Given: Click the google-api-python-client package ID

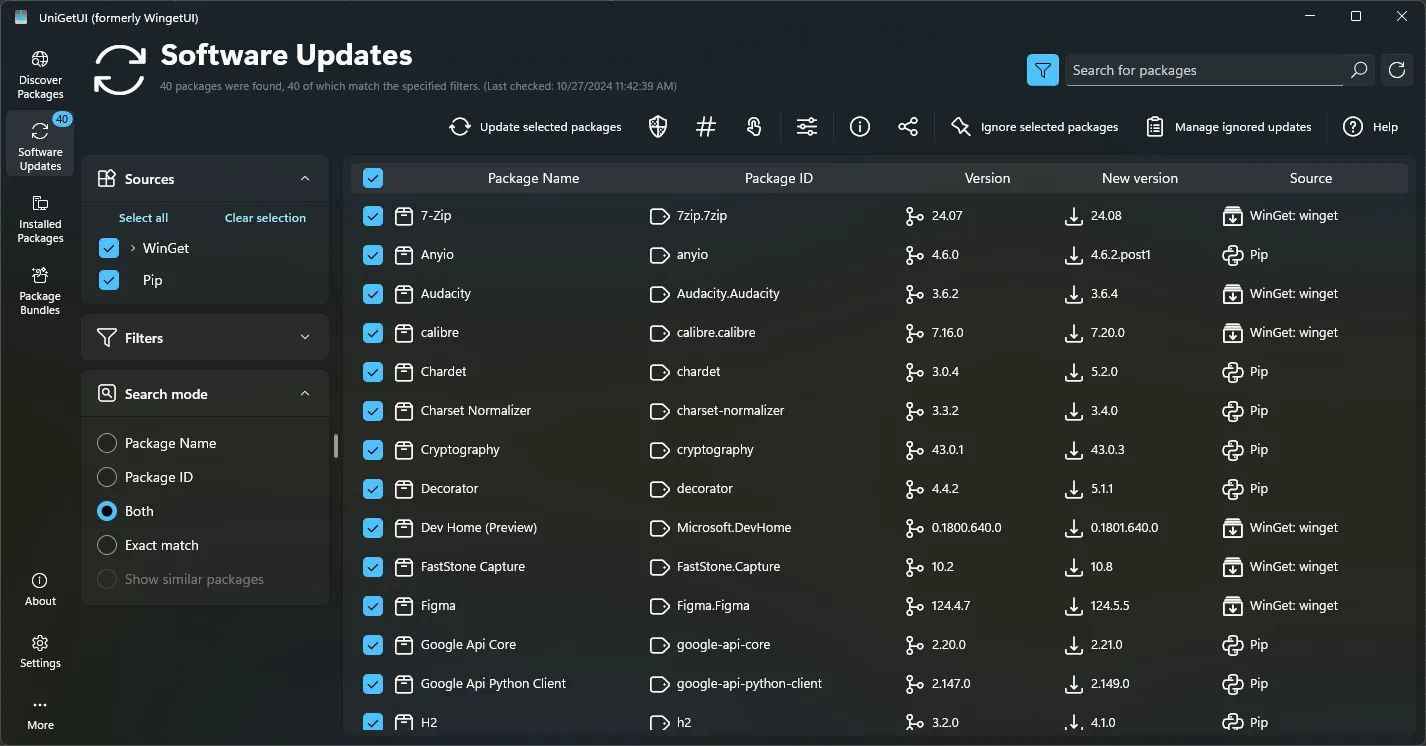Looking at the screenshot, I should pyautogui.click(x=749, y=684).
